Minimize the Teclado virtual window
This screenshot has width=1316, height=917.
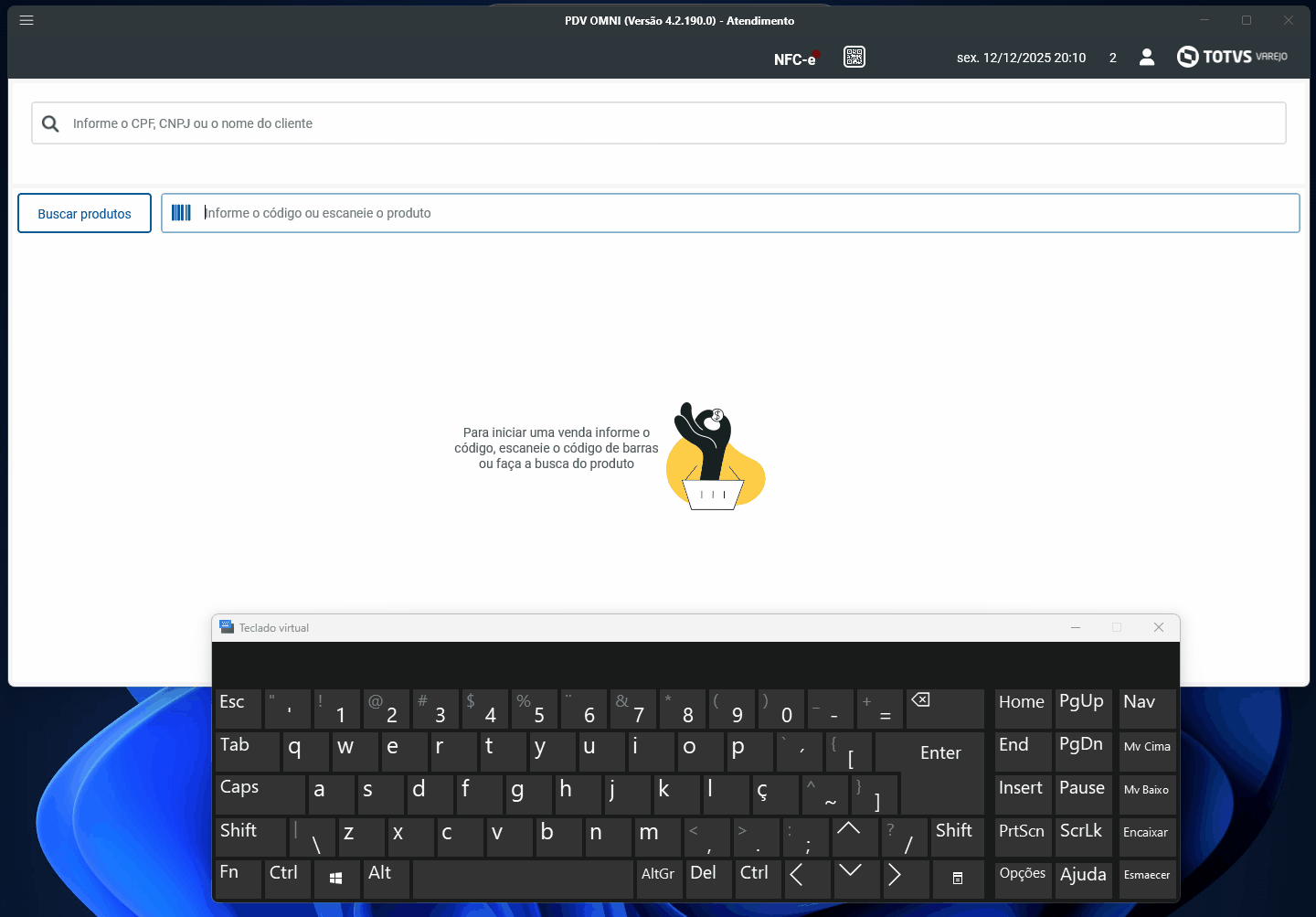(x=1076, y=627)
